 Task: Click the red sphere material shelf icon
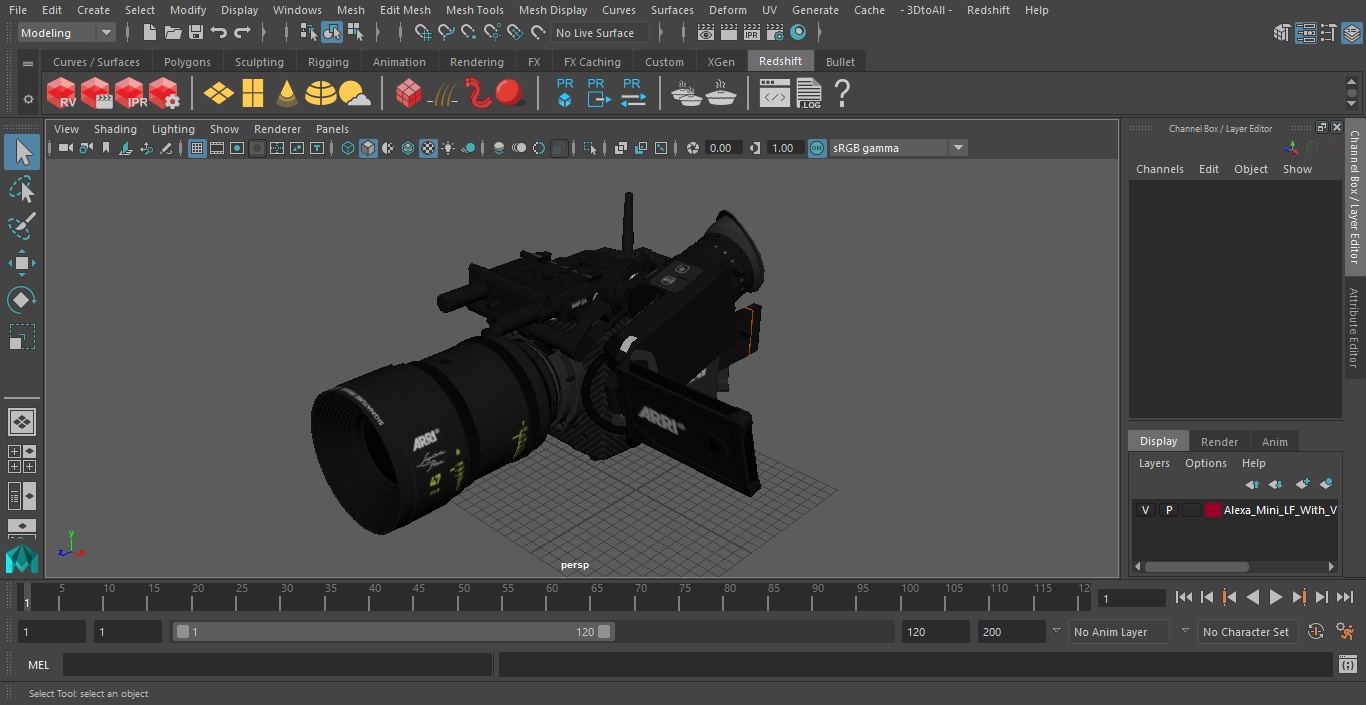[x=510, y=94]
